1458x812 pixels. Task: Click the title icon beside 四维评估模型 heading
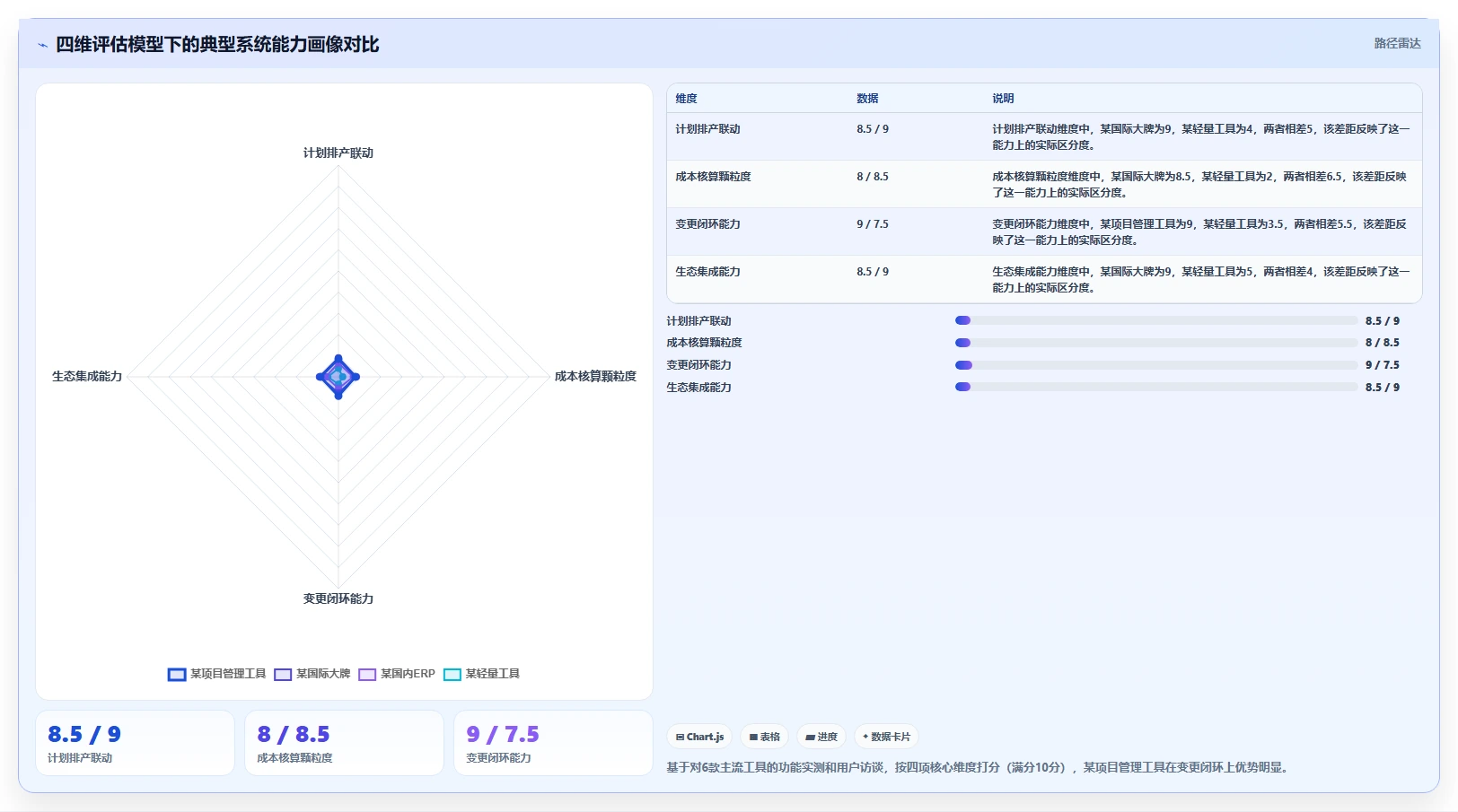(x=42, y=45)
